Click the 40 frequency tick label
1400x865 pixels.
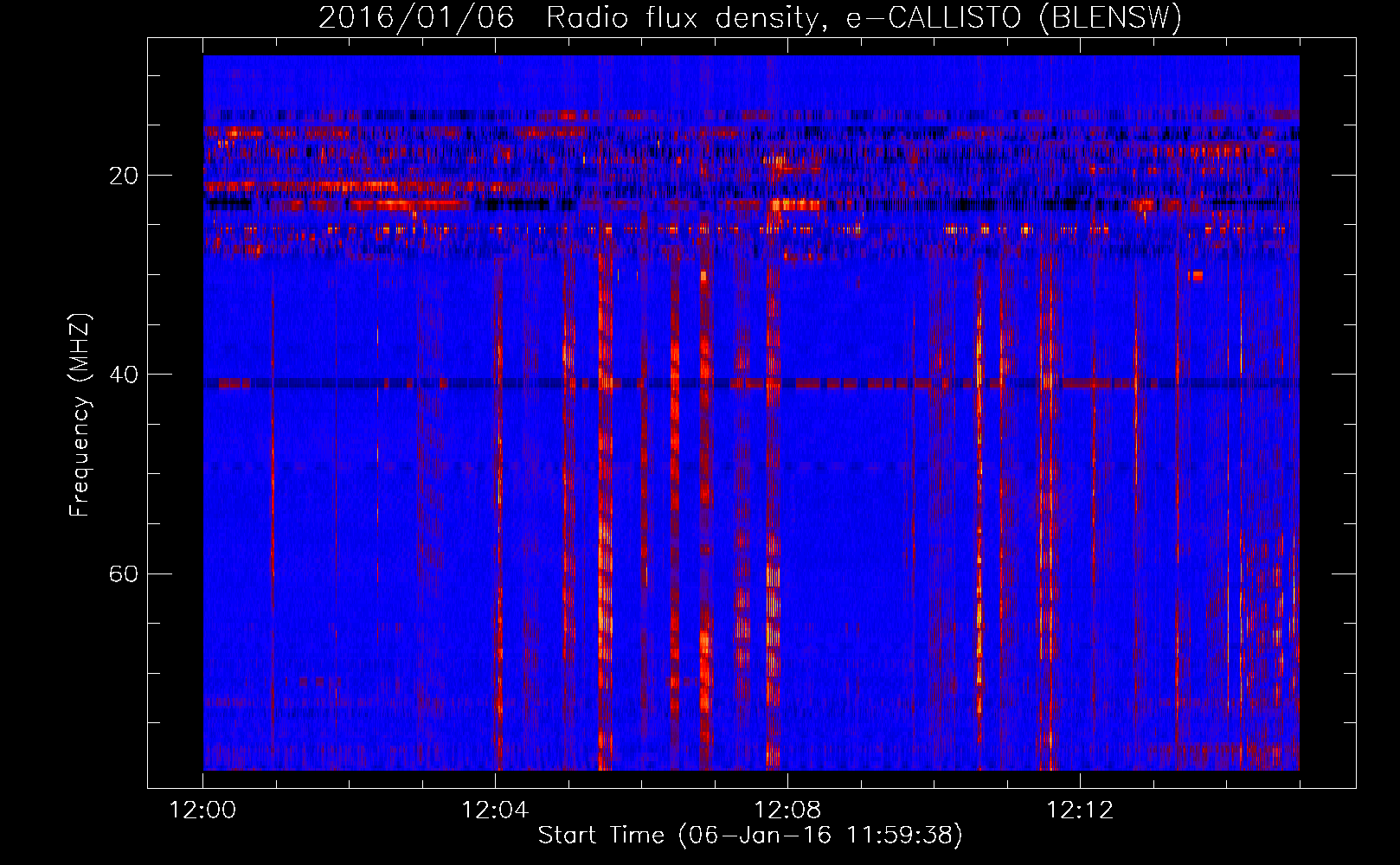coord(122,375)
